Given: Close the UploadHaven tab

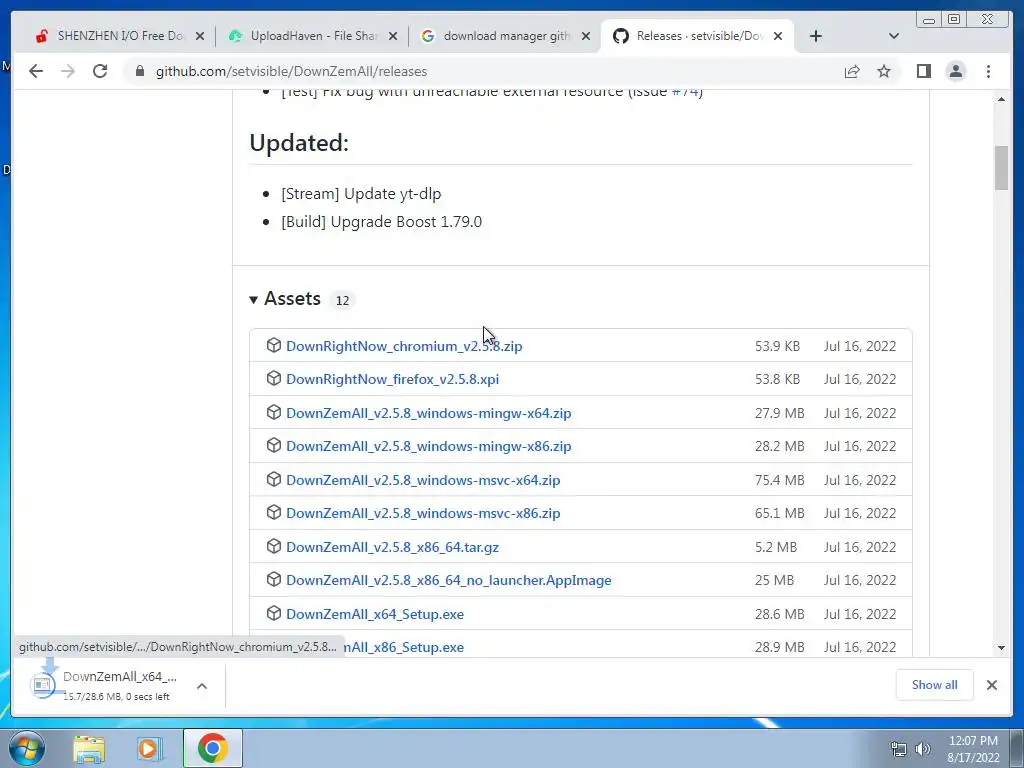Looking at the screenshot, I should pos(393,36).
